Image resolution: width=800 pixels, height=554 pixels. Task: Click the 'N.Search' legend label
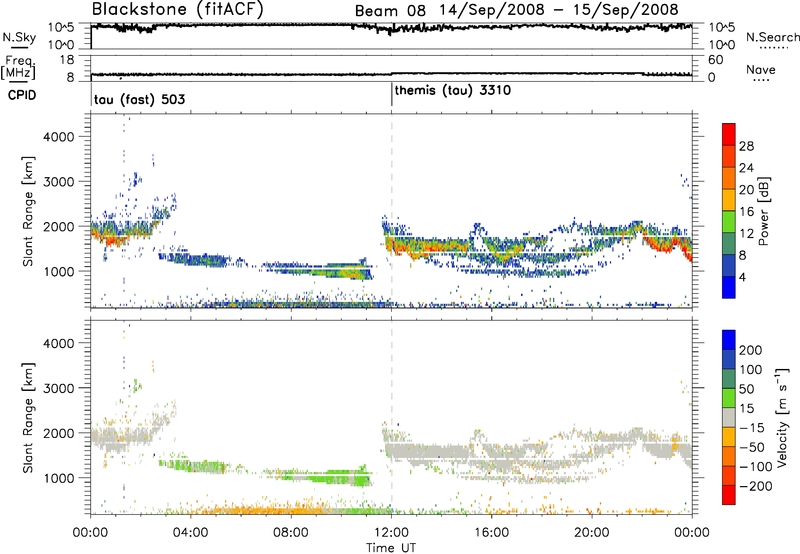[x=772, y=37]
